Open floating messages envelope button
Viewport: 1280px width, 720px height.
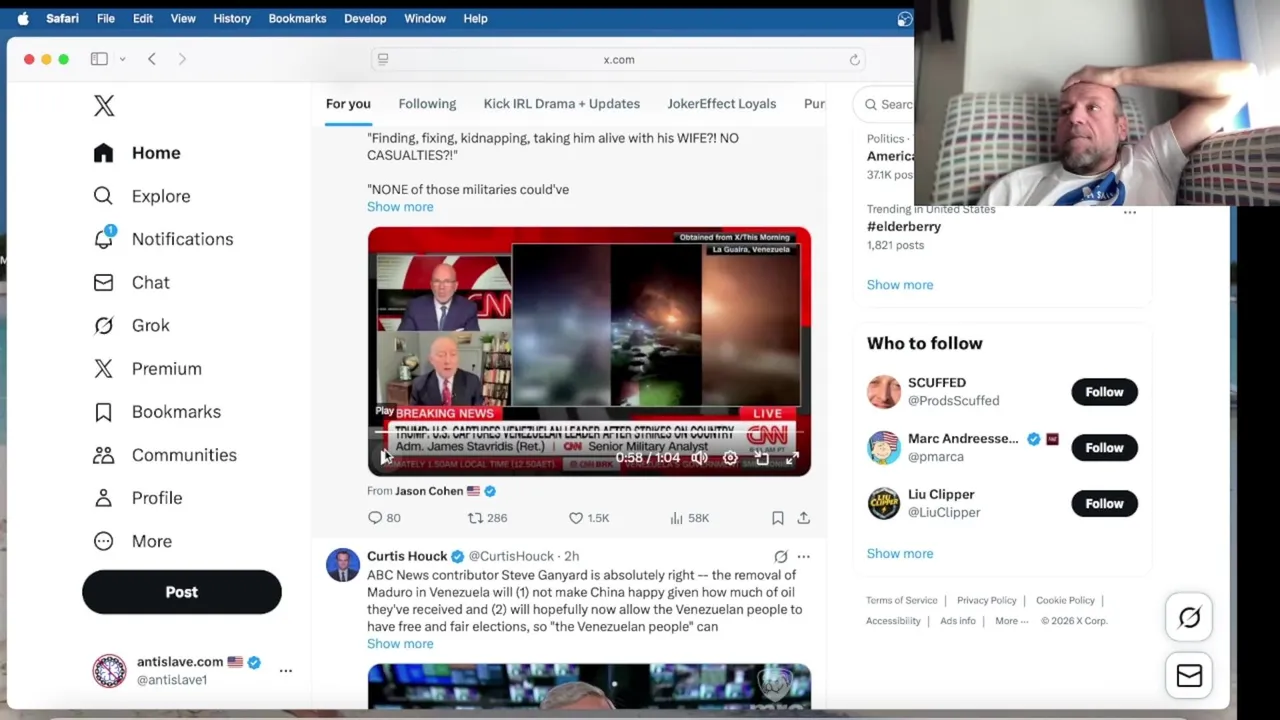tap(1189, 676)
